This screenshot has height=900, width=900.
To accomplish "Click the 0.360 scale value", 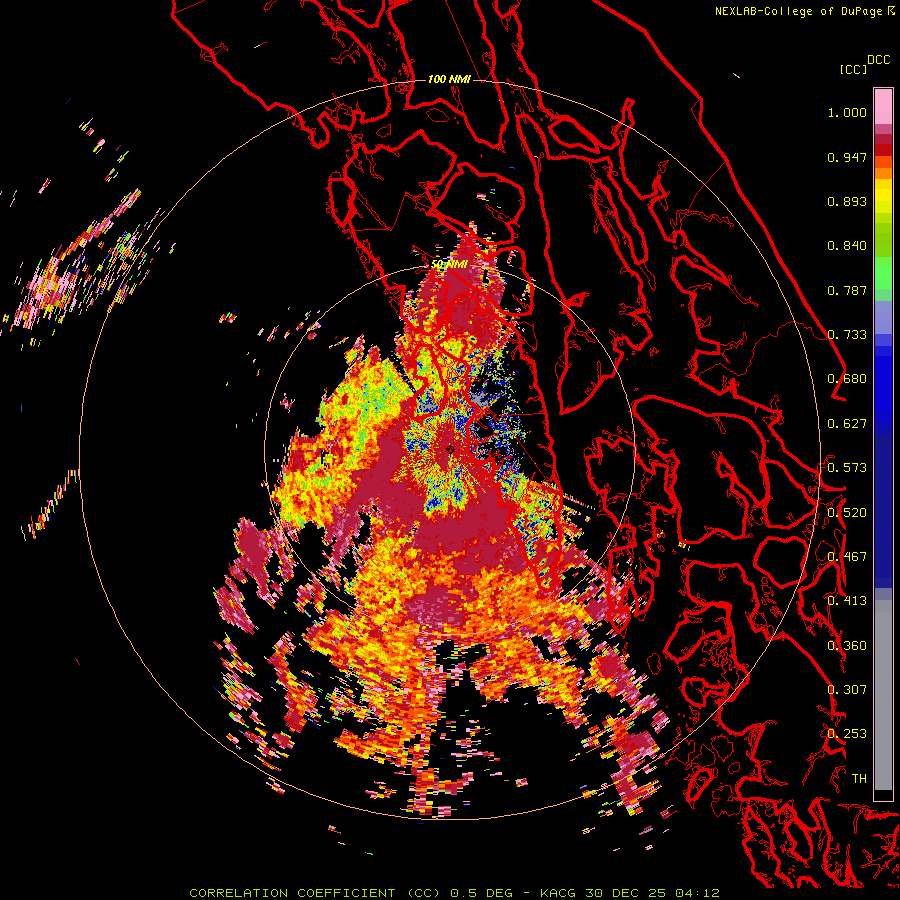I will point(847,645).
